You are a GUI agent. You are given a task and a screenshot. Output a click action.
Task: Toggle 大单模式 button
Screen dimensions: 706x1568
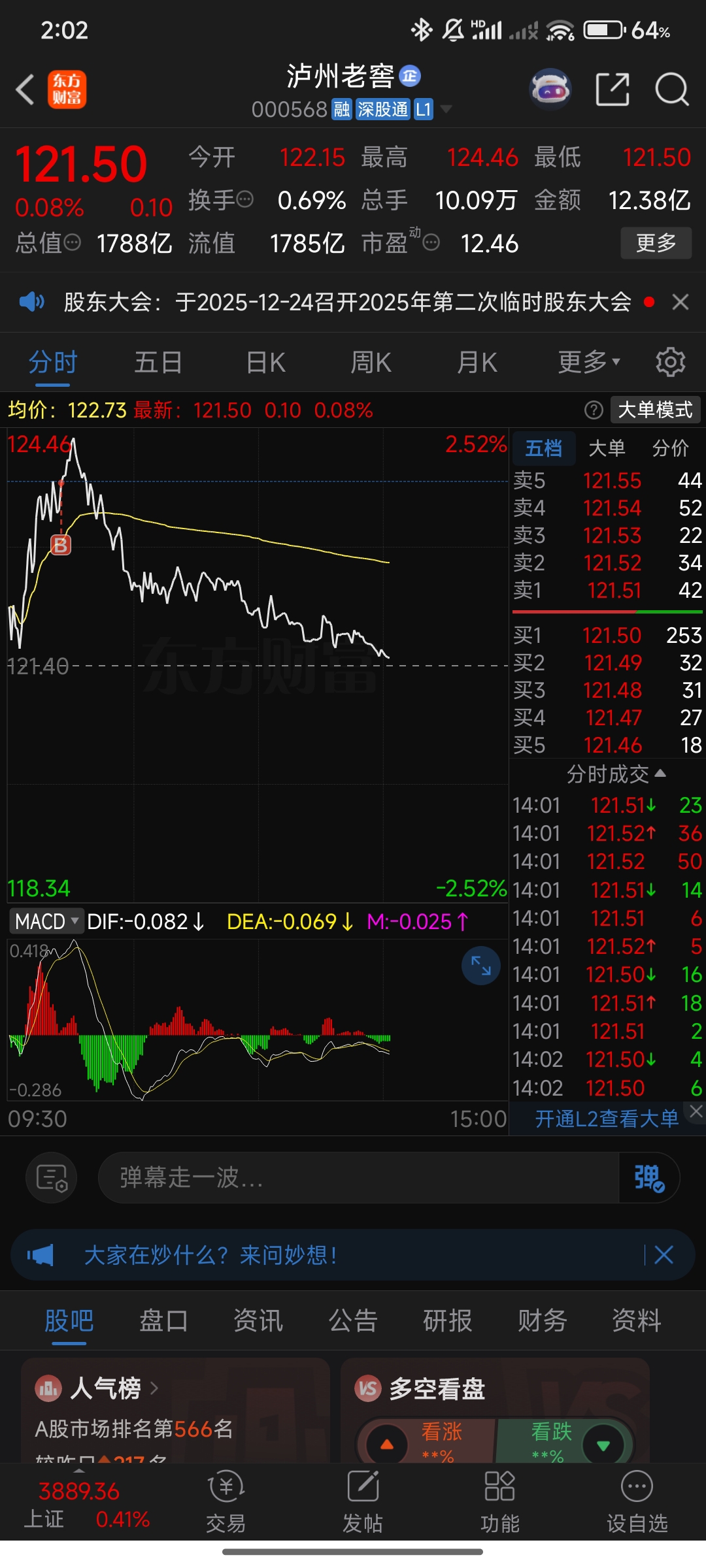[655, 410]
